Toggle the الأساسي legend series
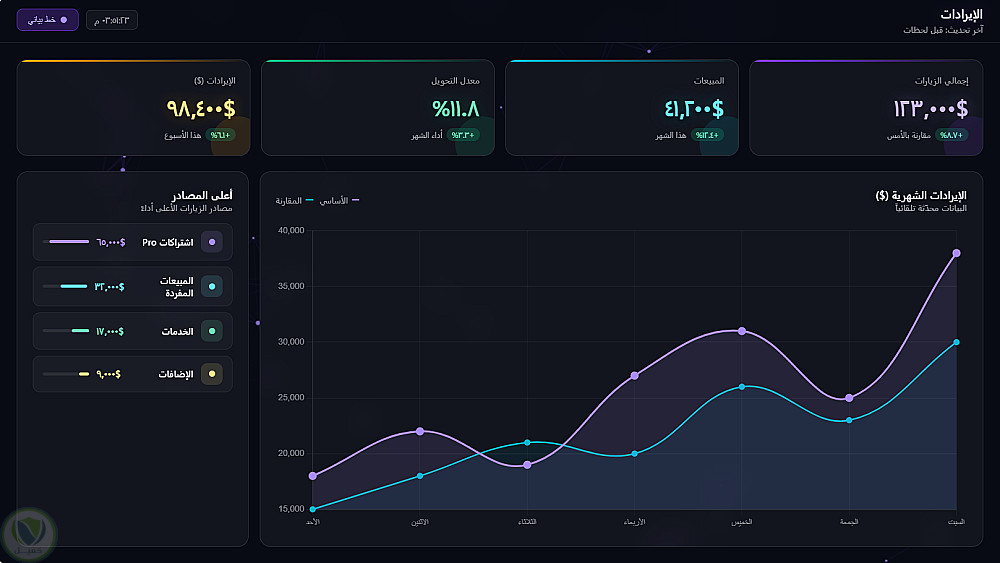 pos(339,201)
